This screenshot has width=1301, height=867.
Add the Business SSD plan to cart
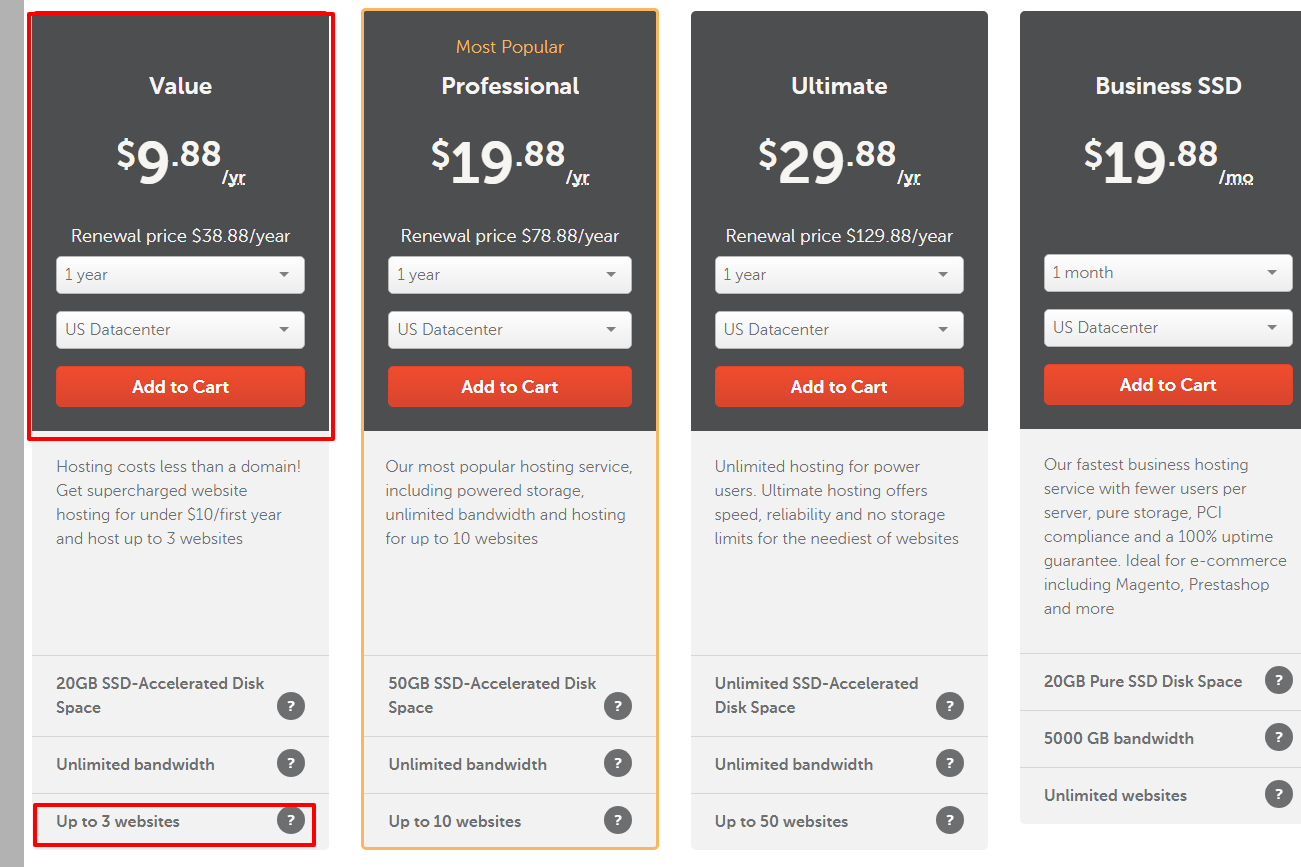click(x=1168, y=385)
